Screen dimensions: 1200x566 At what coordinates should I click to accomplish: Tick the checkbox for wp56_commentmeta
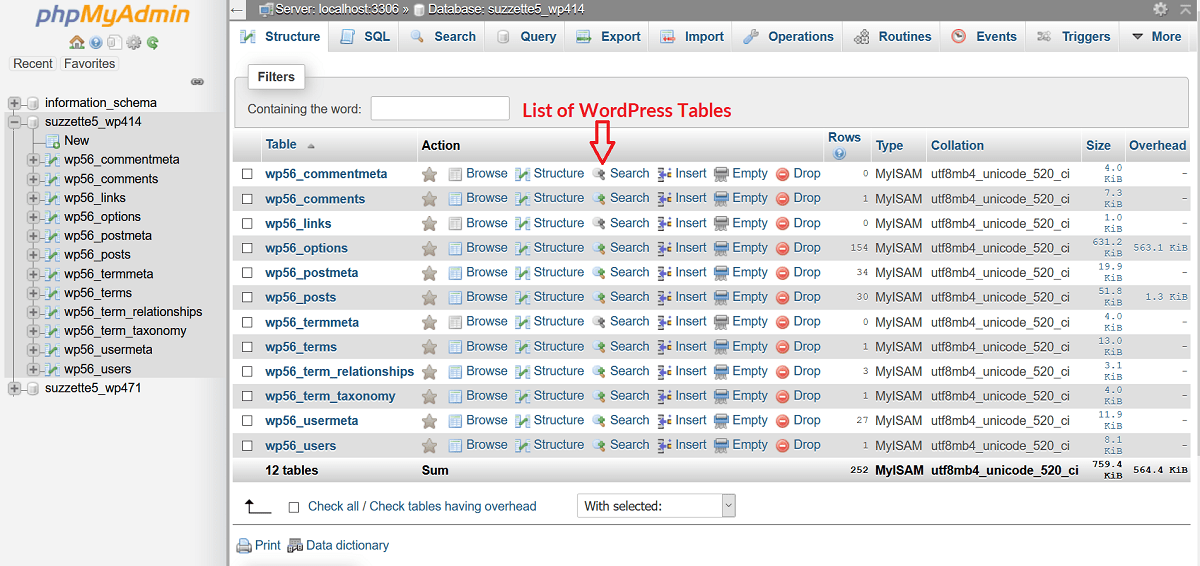click(247, 174)
